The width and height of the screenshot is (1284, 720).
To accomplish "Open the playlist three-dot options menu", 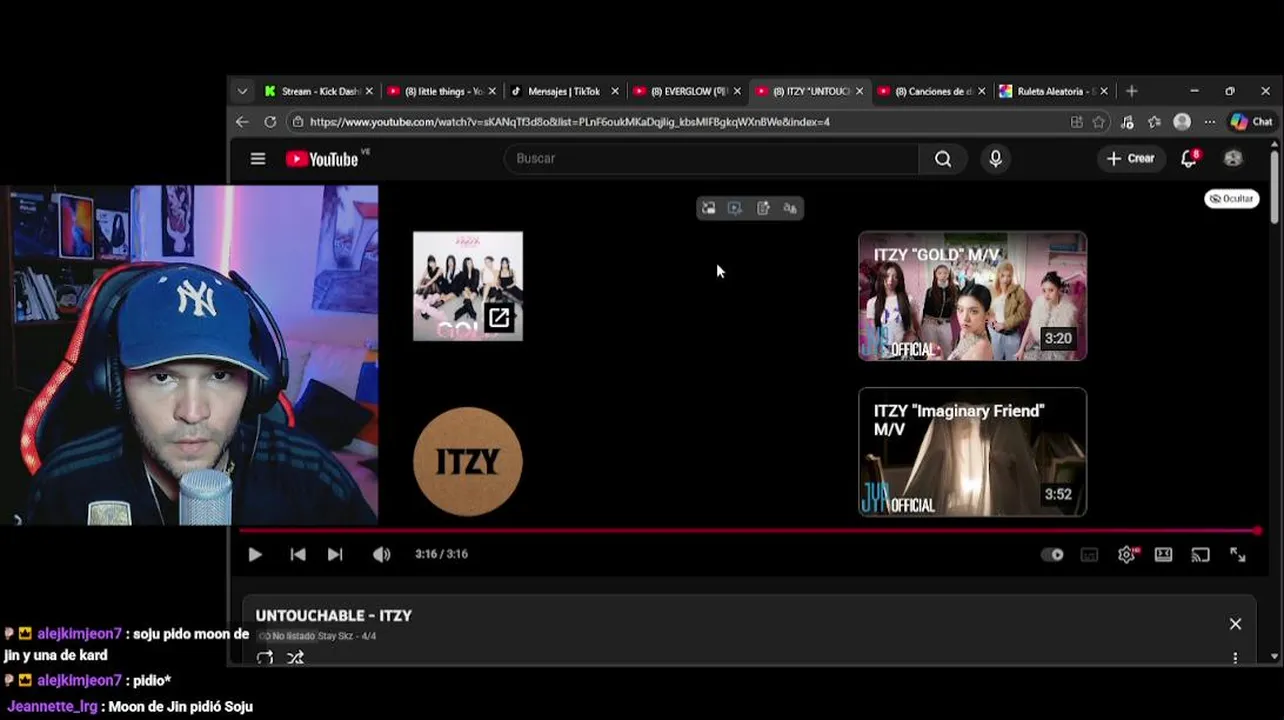I will [x=1235, y=658].
